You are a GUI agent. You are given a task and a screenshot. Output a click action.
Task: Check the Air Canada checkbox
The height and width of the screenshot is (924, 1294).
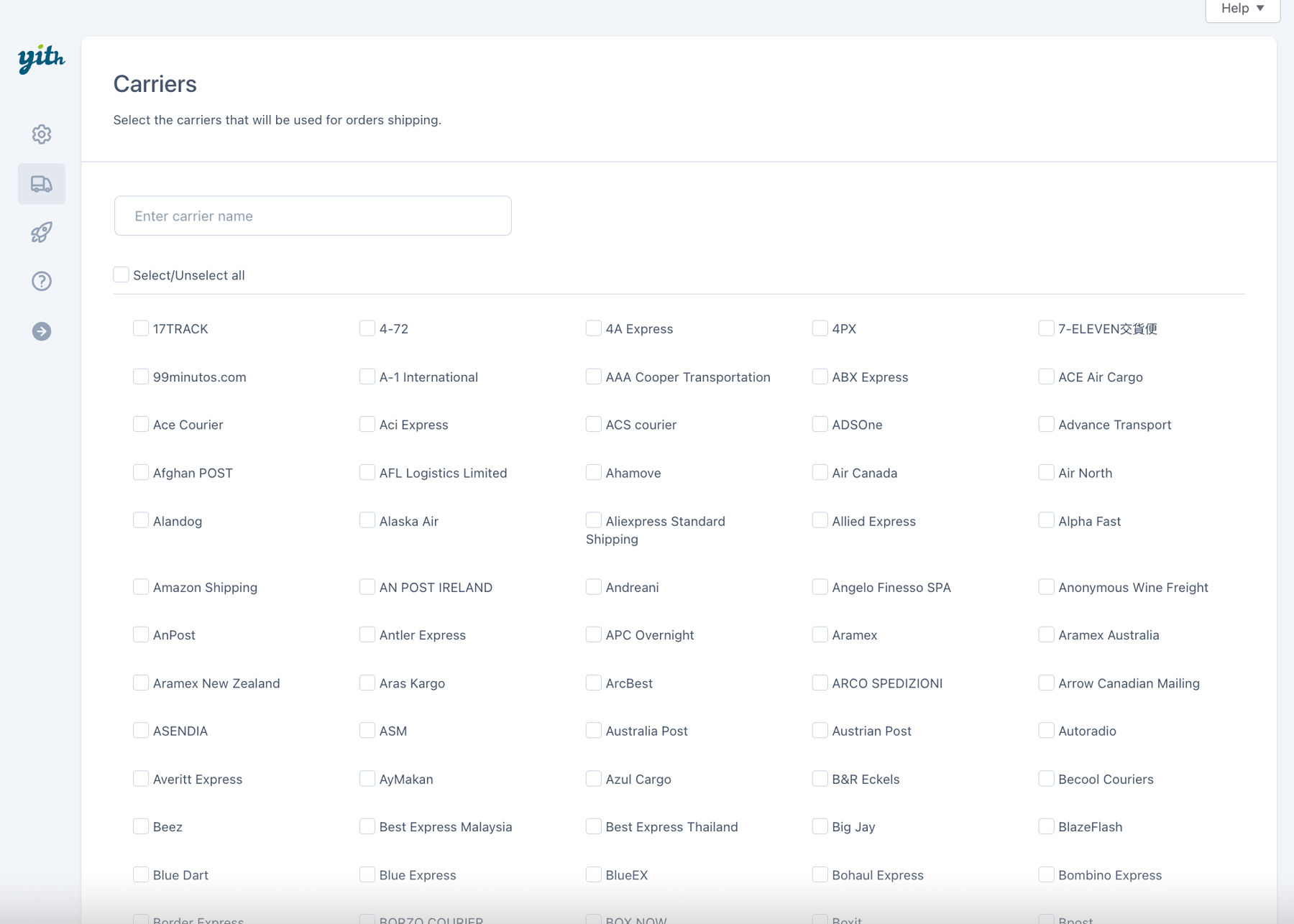pos(820,472)
